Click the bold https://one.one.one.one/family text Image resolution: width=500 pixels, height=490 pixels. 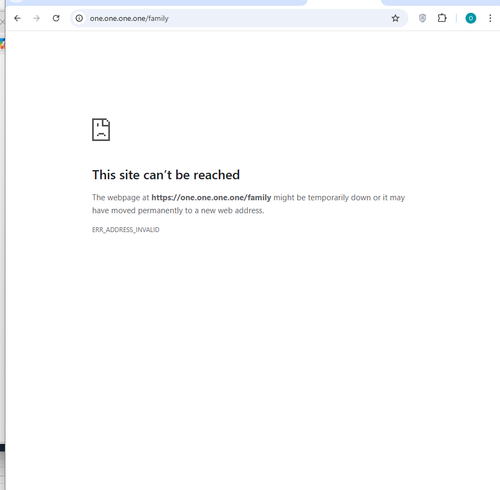(211, 198)
